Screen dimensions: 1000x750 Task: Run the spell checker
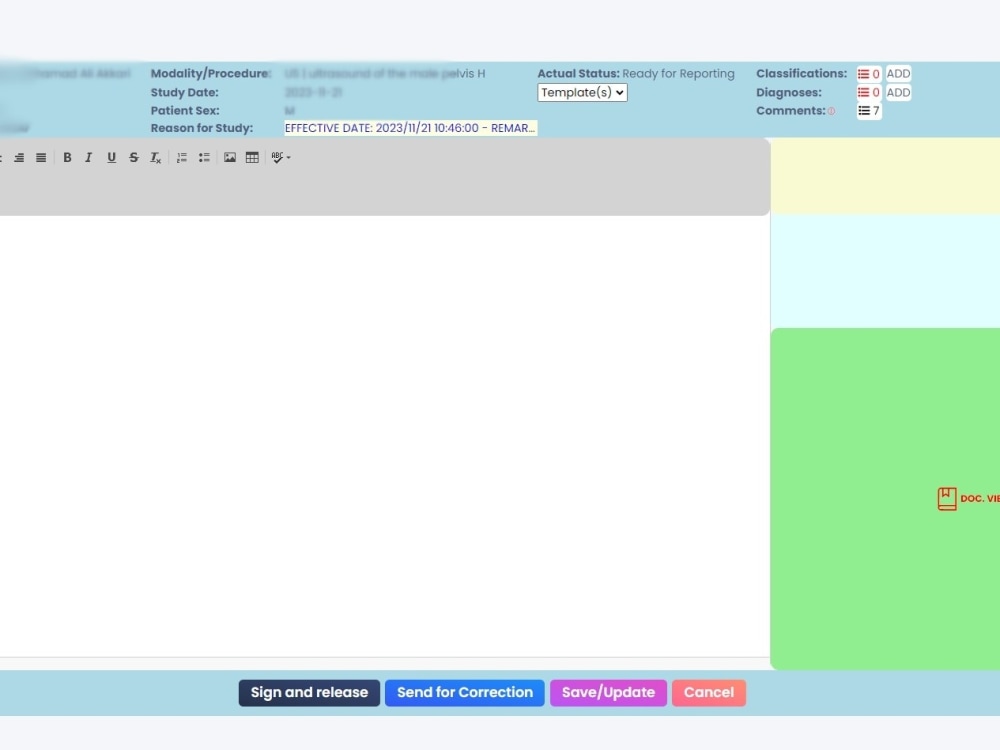(277, 157)
